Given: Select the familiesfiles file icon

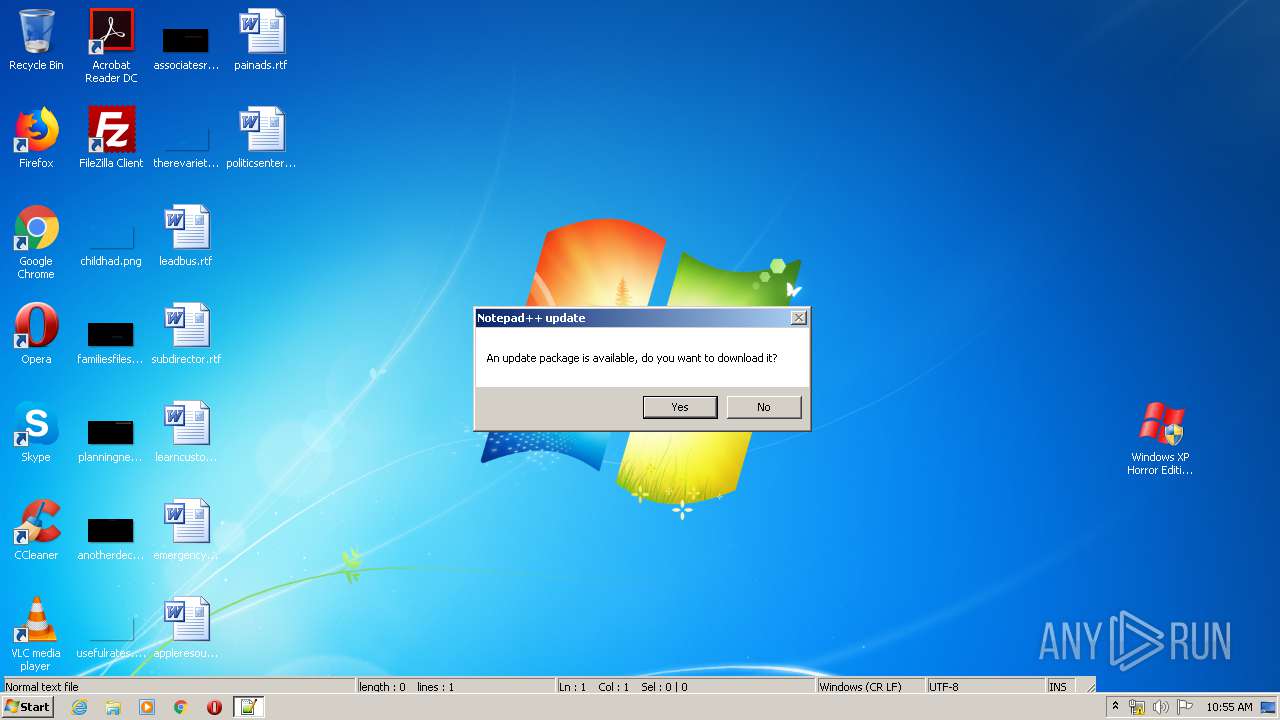Looking at the screenshot, I should pyautogui.click(x=111, y=342).
